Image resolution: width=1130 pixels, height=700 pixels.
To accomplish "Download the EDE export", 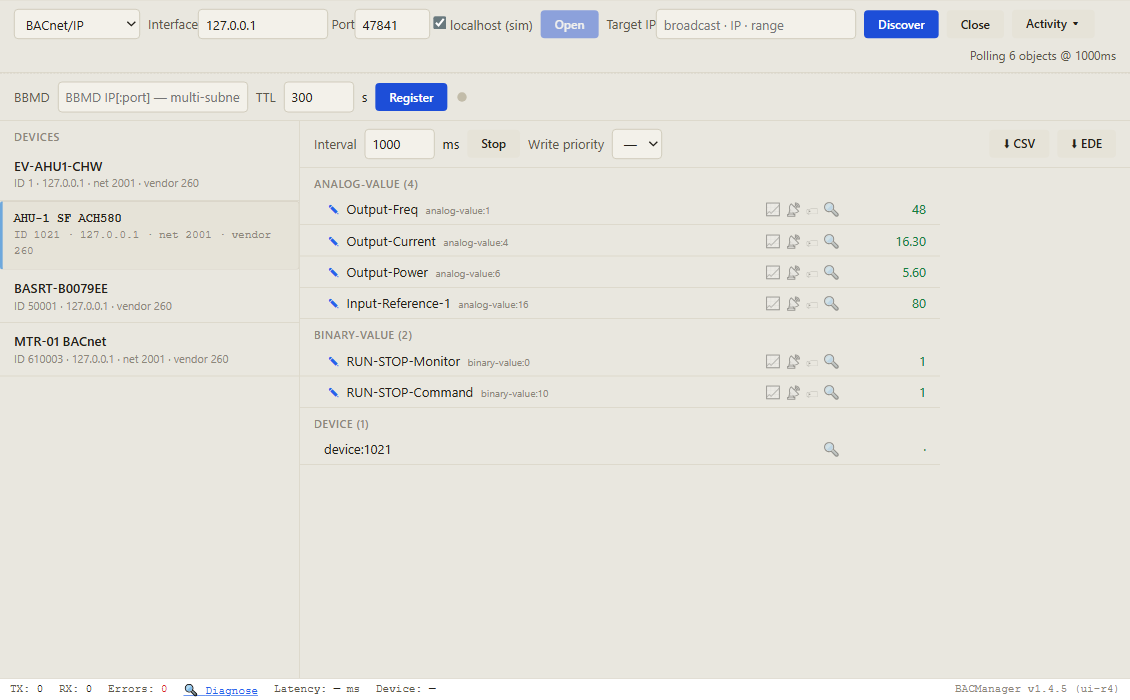I will pos(1086,143).
